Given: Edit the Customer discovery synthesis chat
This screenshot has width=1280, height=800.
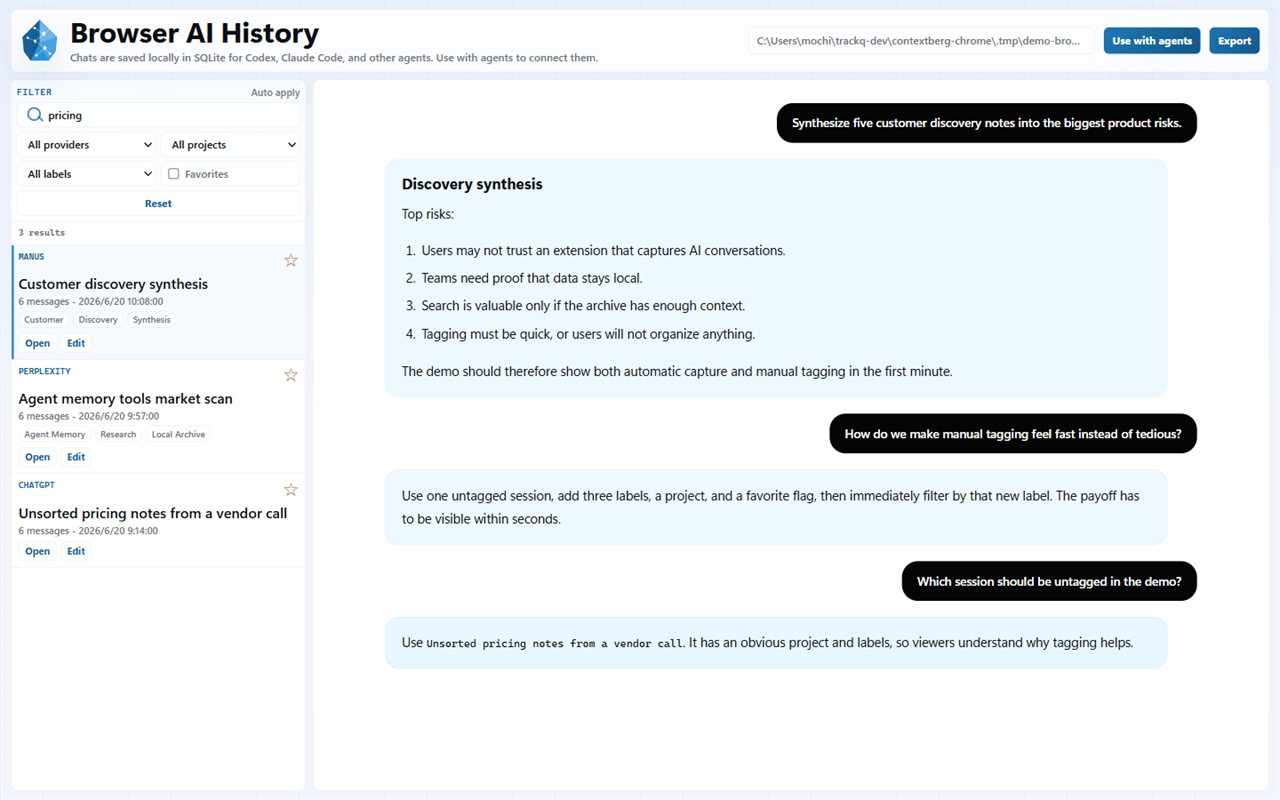Looking at the screenshot, I should (x=76, y=343).
